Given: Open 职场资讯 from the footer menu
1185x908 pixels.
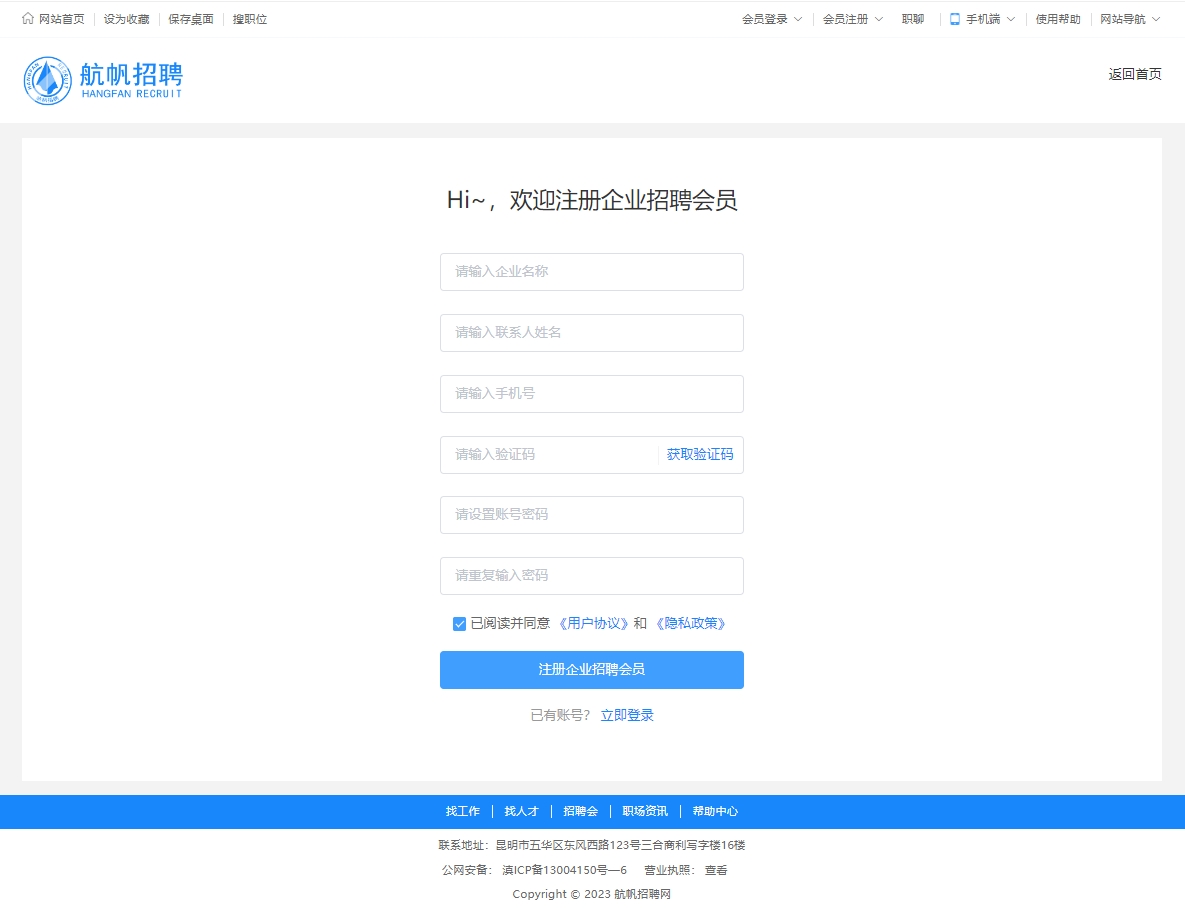Looking at the screenshot, I should 645,812.
